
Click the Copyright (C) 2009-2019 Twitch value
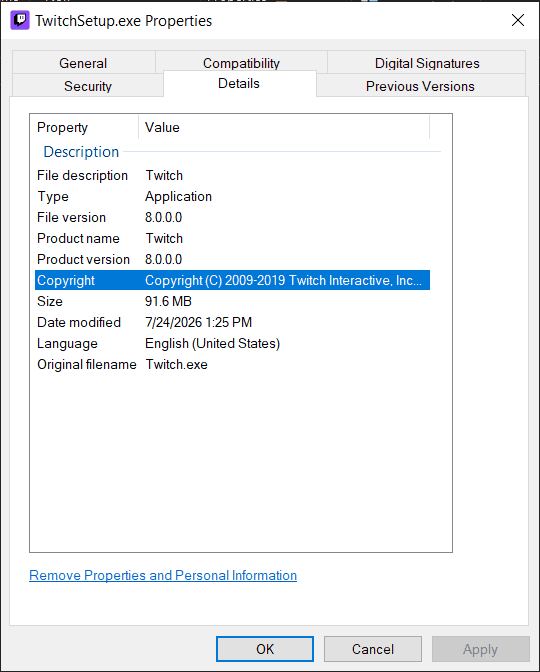283,280
